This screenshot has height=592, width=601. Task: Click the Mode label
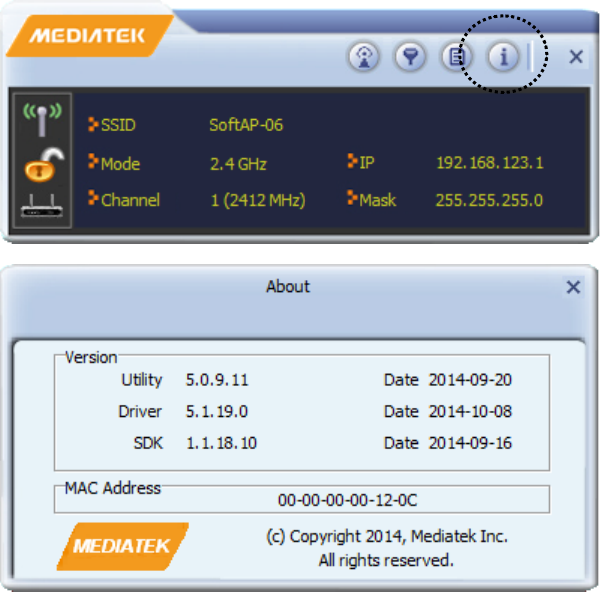tap(120, 164)
